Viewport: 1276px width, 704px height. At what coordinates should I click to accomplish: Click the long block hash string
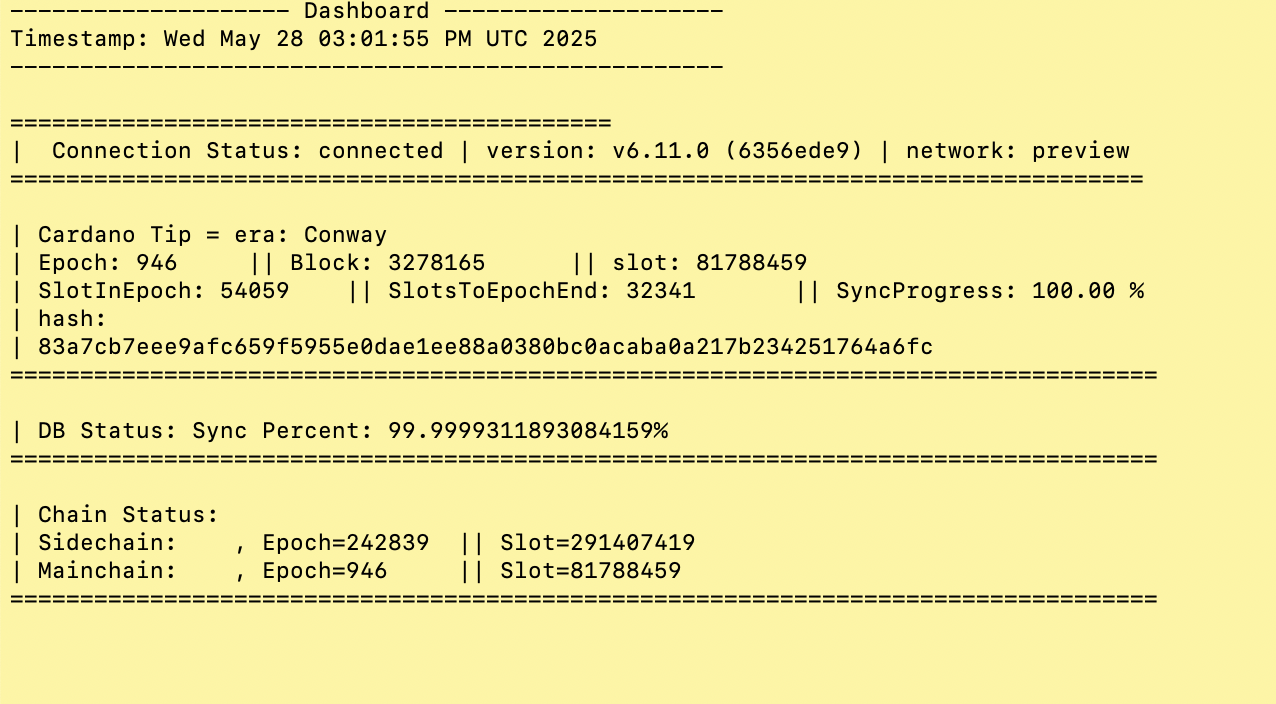click(485, 347)
